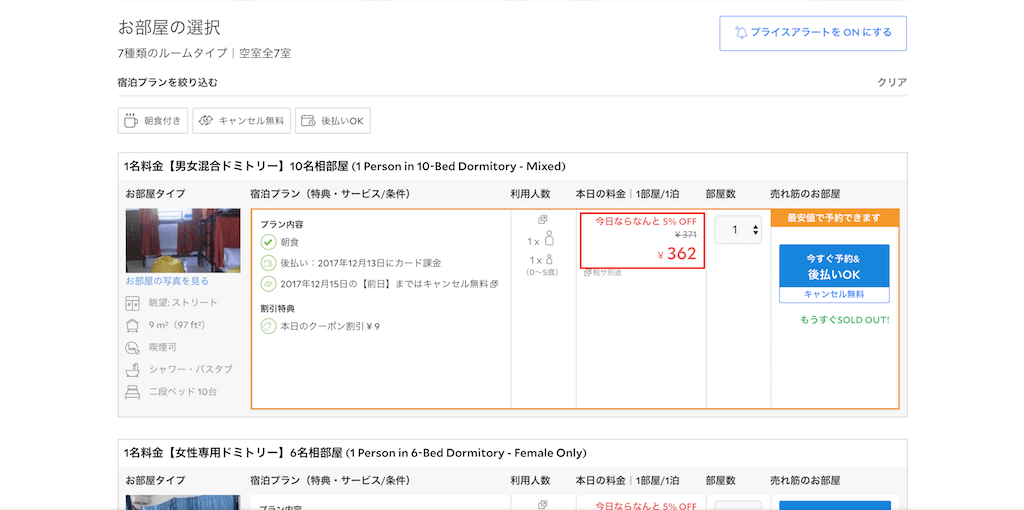Image resolution: width=1024 pixels, height=510 pixels.
Task: Click the 今すぐ予約& 後払いOK booking button
Action: (834, 266)
